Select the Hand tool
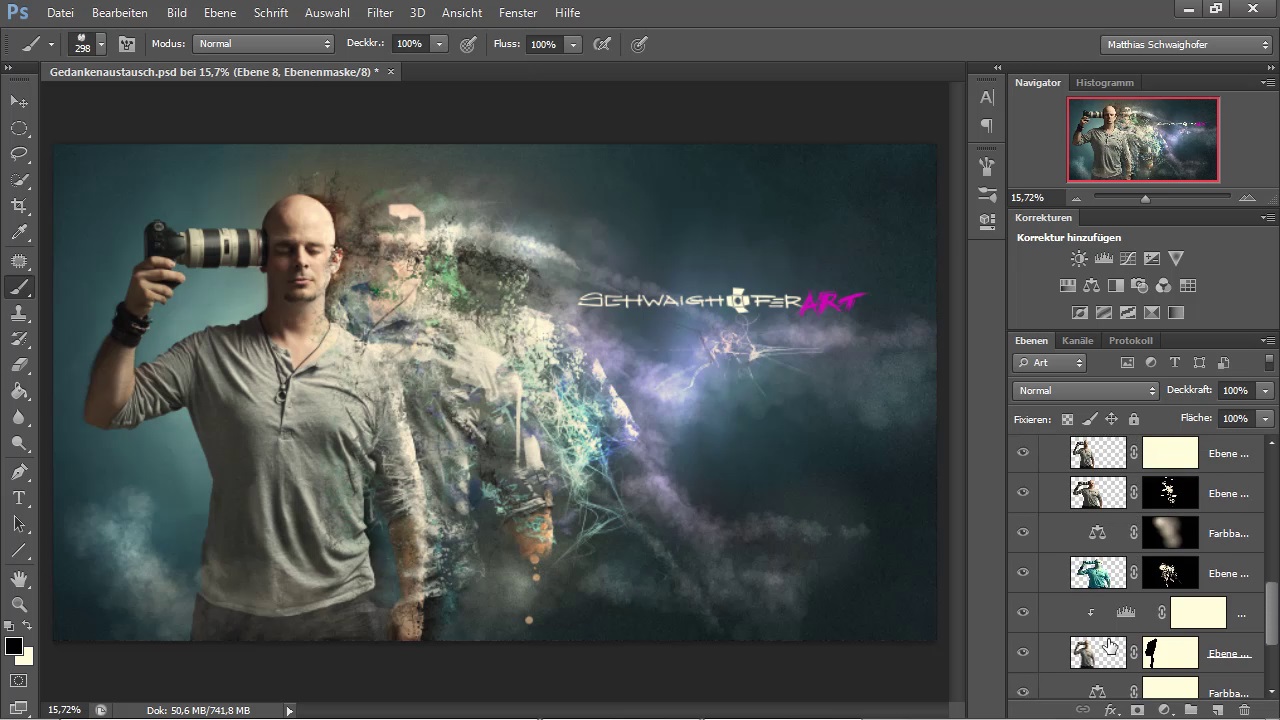The image size is (1280, 720). click(x=19, y=578)
